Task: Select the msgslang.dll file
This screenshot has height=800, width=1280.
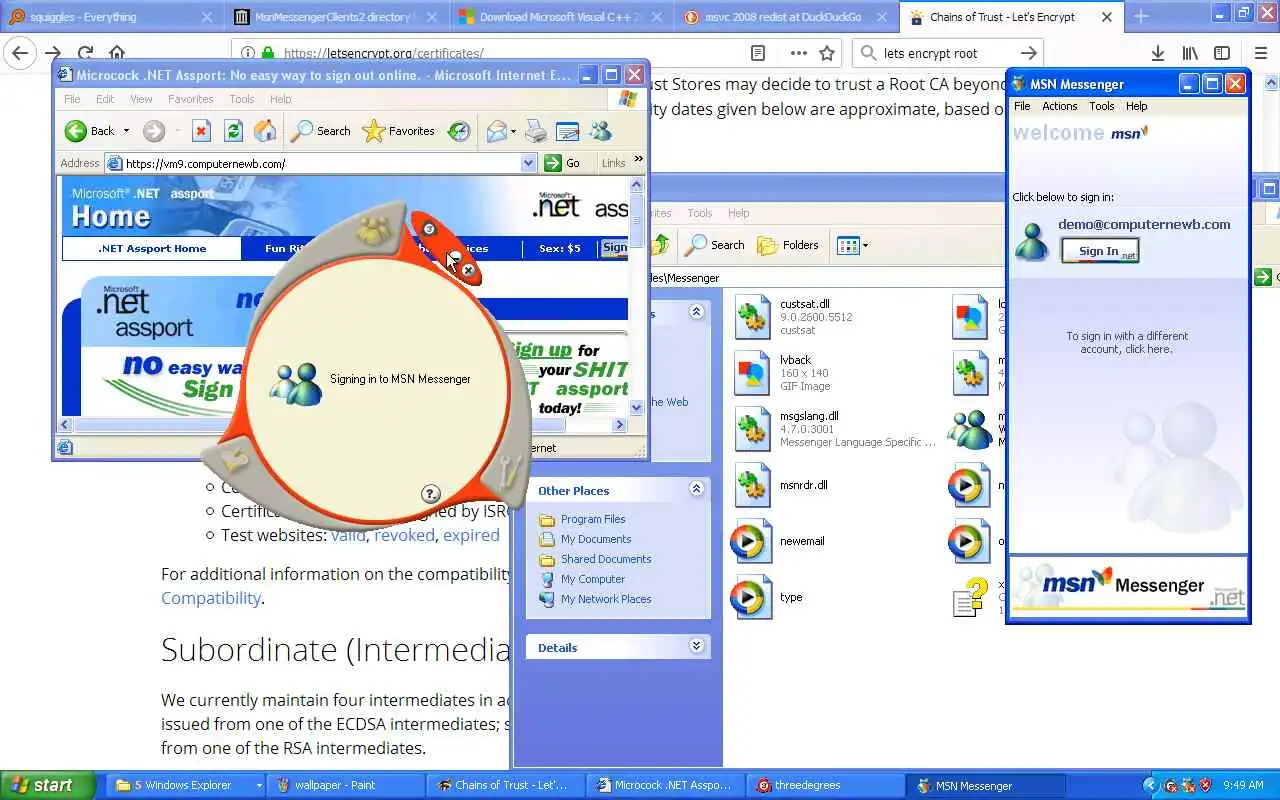Action: 834,429
